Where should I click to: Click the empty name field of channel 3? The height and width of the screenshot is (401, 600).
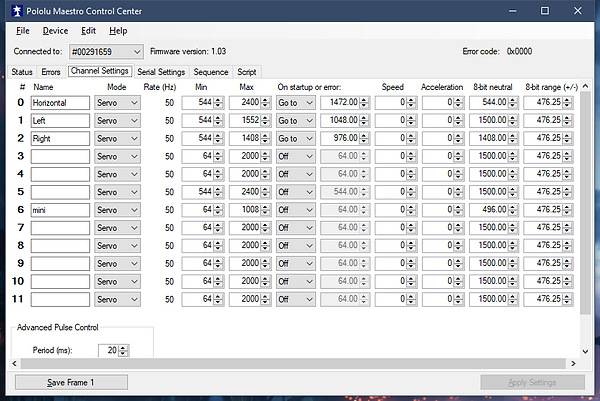point(60,156)
